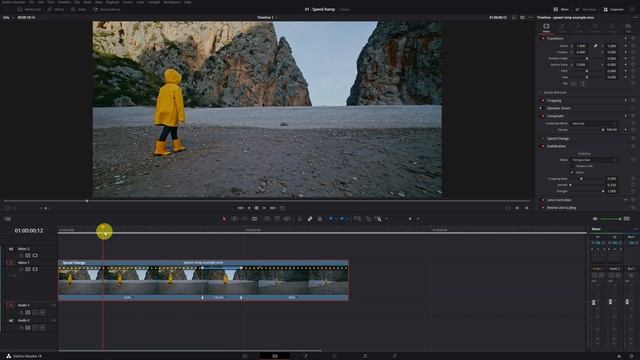Jump to last frame button
This screenshot has width=640, height=360.
coord(273,208)
